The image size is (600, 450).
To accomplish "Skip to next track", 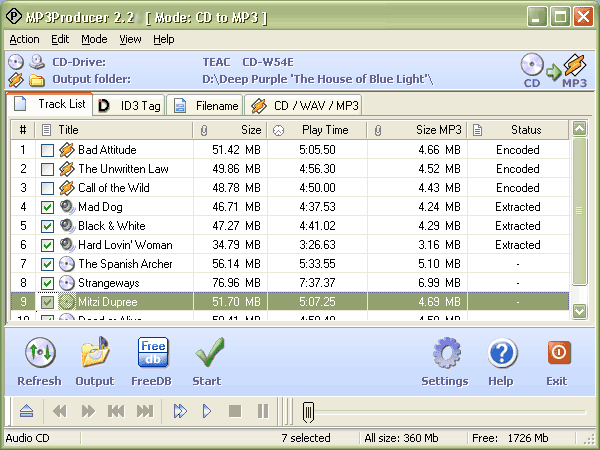I will click(145, 411).
